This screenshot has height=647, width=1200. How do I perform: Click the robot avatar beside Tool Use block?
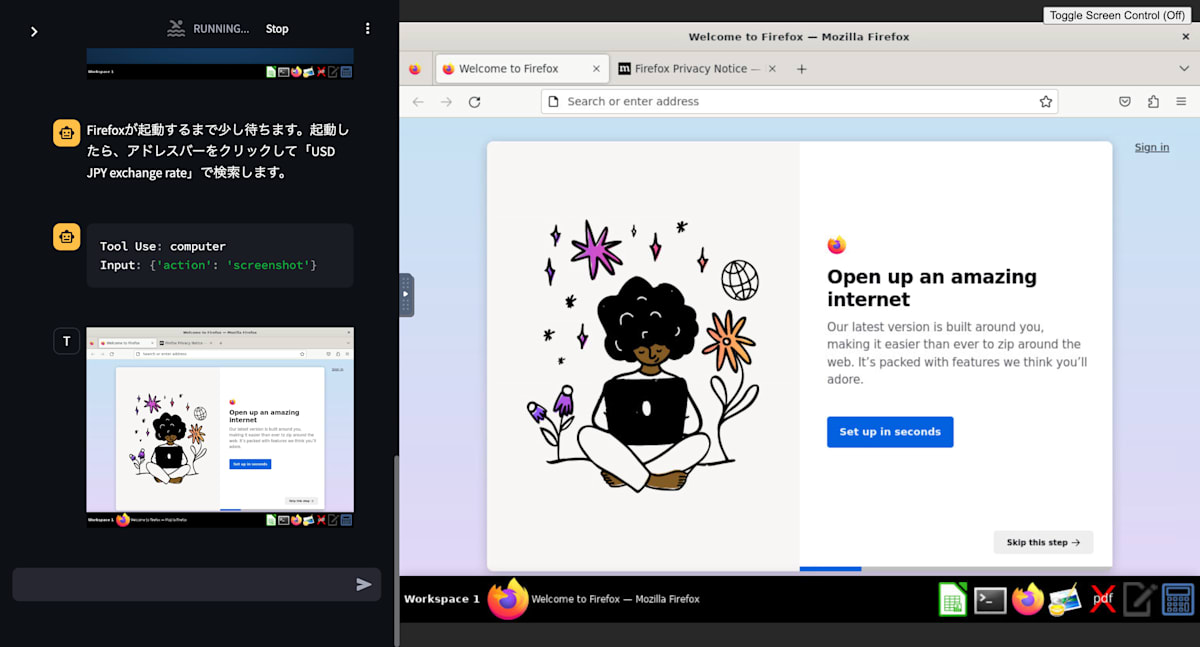click(x=66, y=237)
